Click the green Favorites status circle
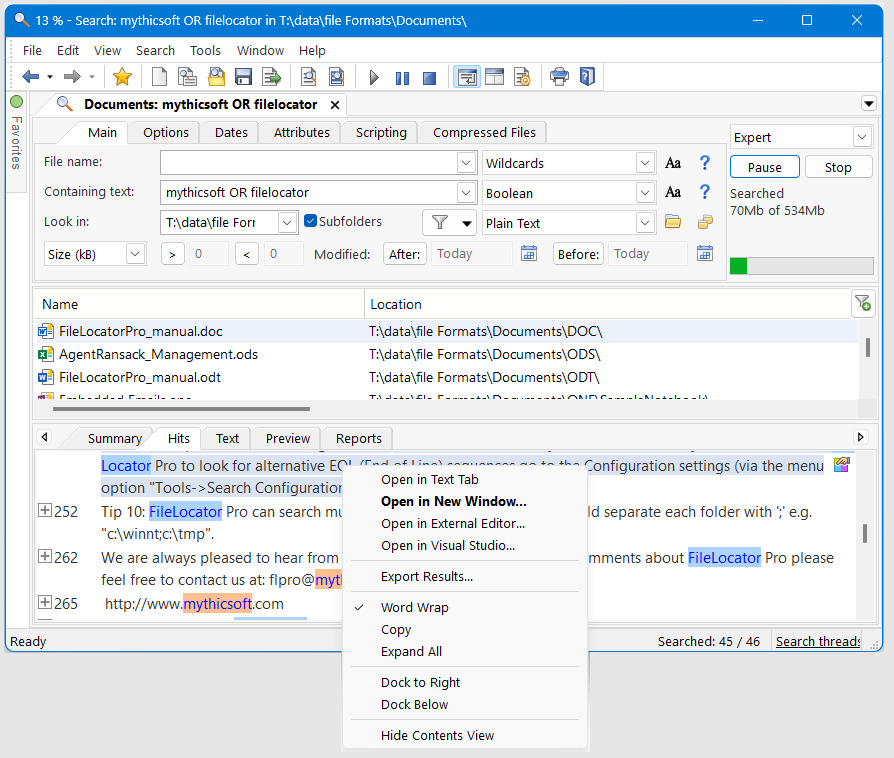 tap(17, 102)
